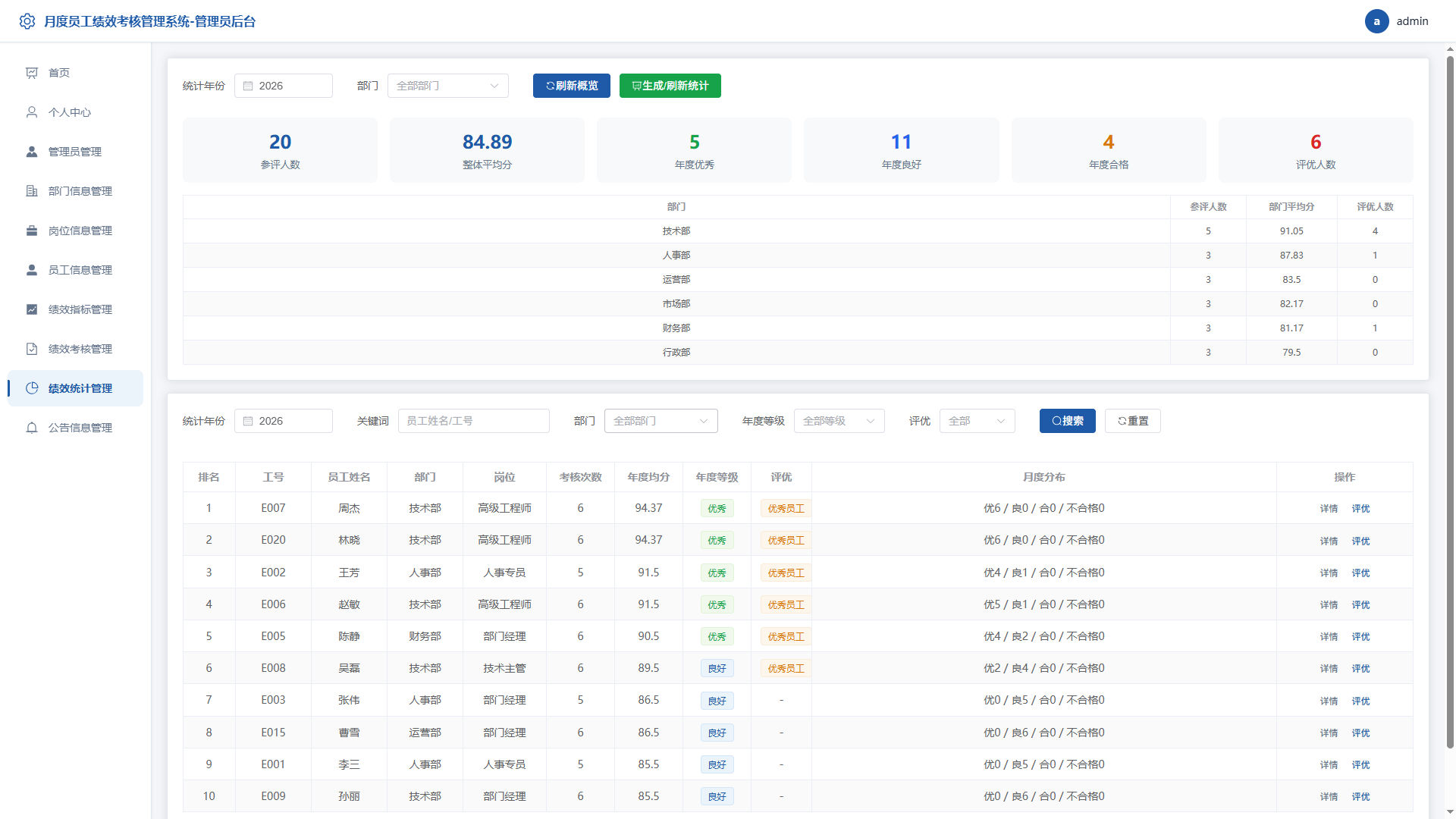Click 详情 link for 周杰 row

(x=1329, y=509)
